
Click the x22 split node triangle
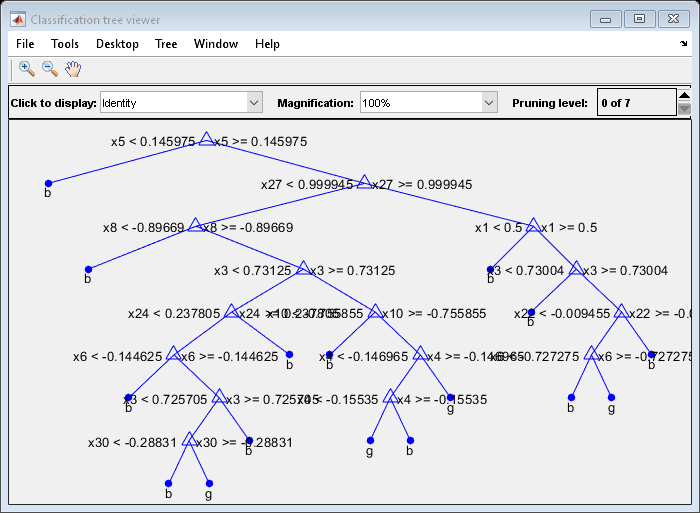(621, 311)
